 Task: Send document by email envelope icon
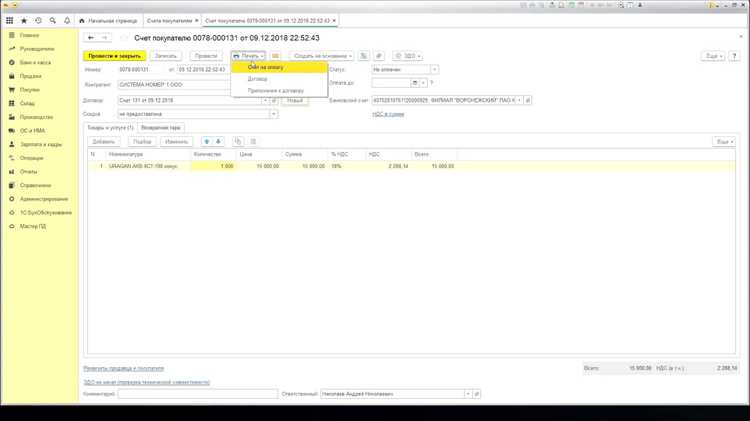point(275,56)
